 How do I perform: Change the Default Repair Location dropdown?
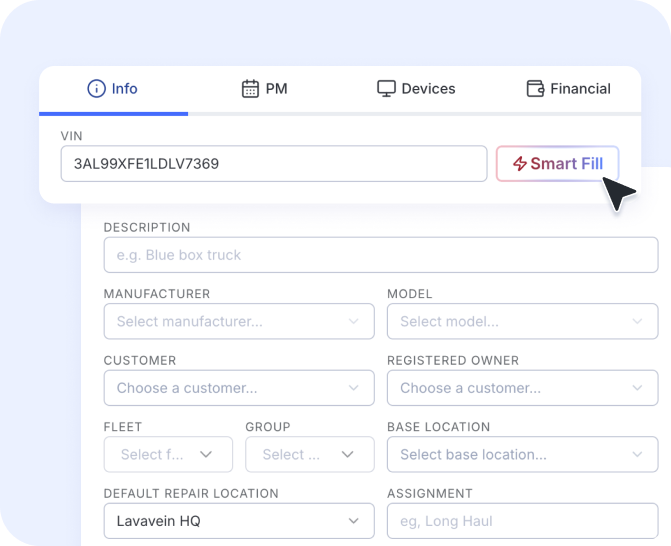click(238, 521)
